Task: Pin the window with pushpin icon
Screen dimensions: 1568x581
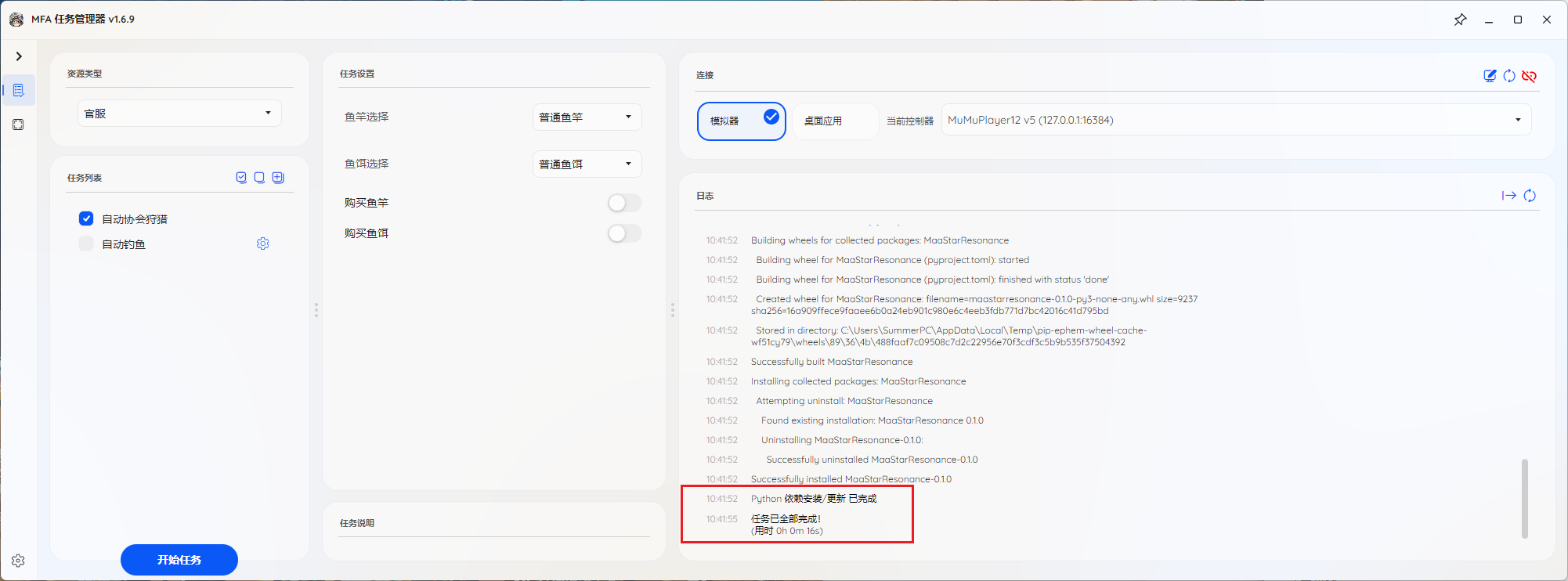Action: (x=1460, y=20)
